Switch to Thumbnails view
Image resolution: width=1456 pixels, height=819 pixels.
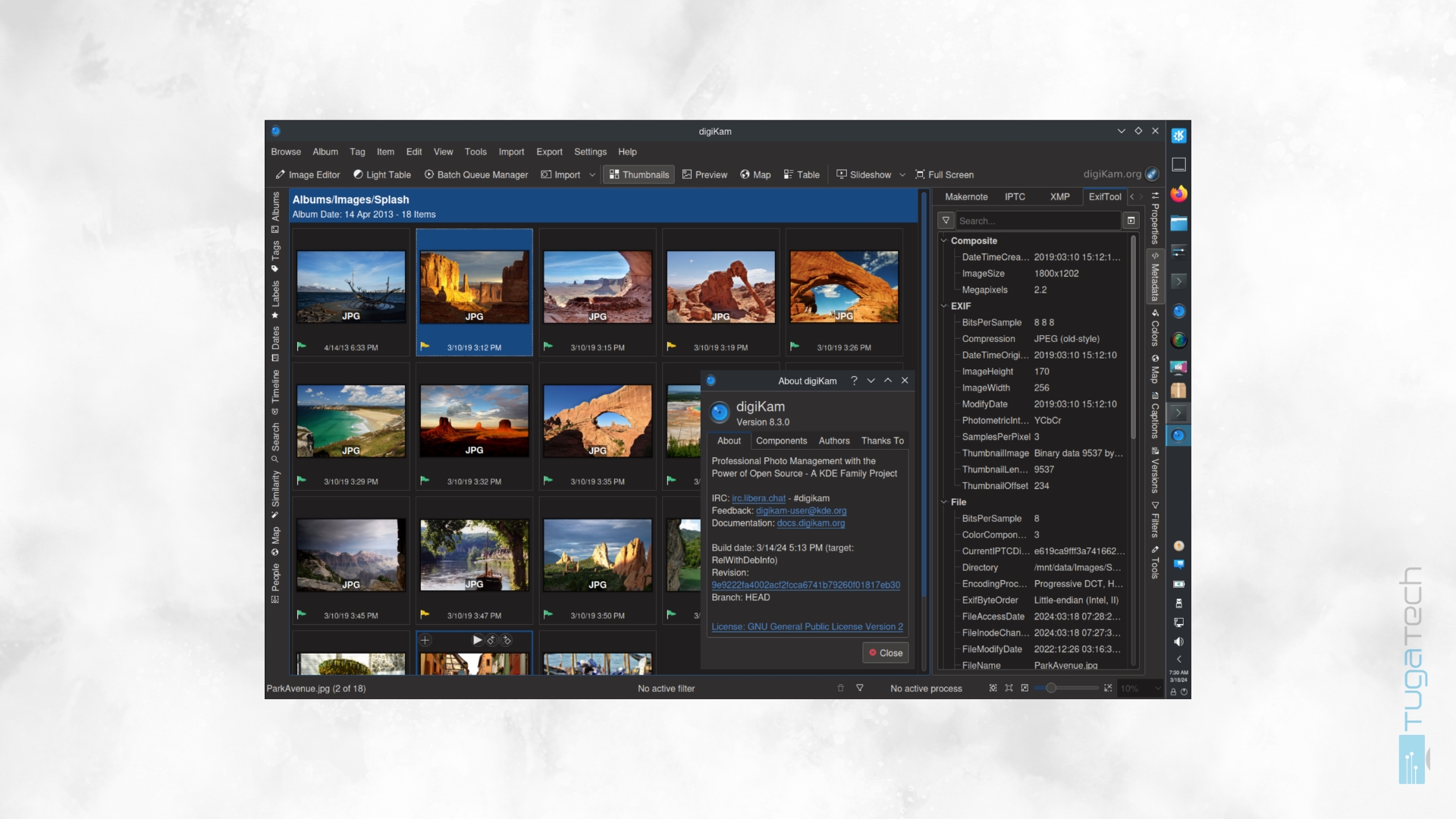(639, 174)
